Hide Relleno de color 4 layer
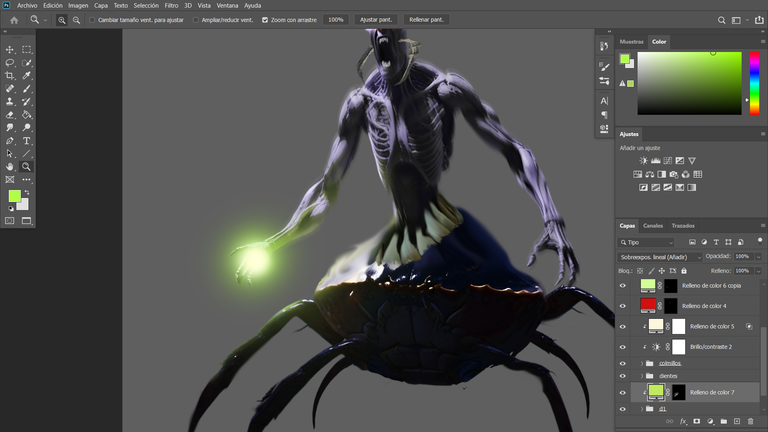 [x=623, y=306]
